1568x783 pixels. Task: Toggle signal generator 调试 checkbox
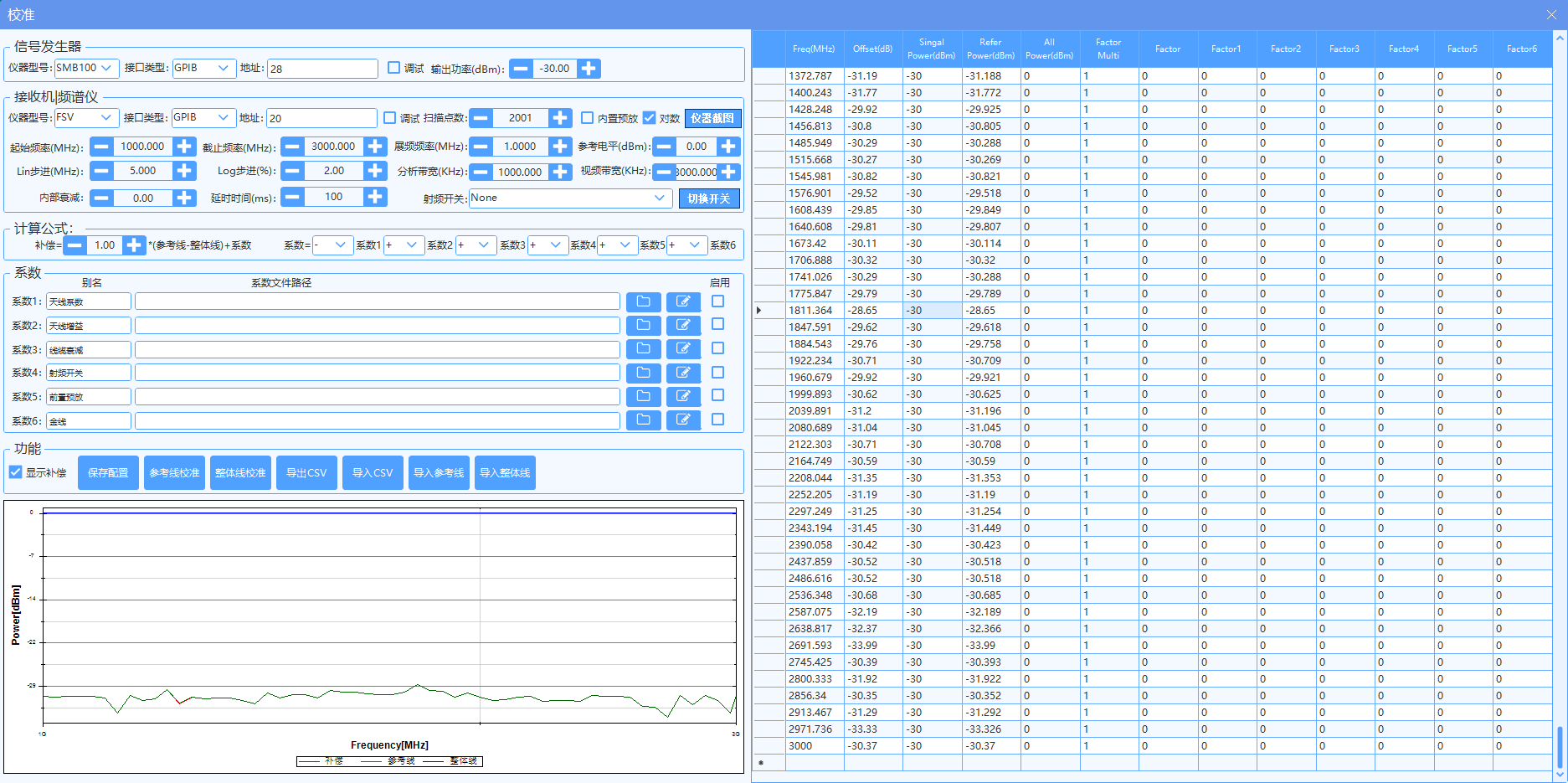(394, 68)
